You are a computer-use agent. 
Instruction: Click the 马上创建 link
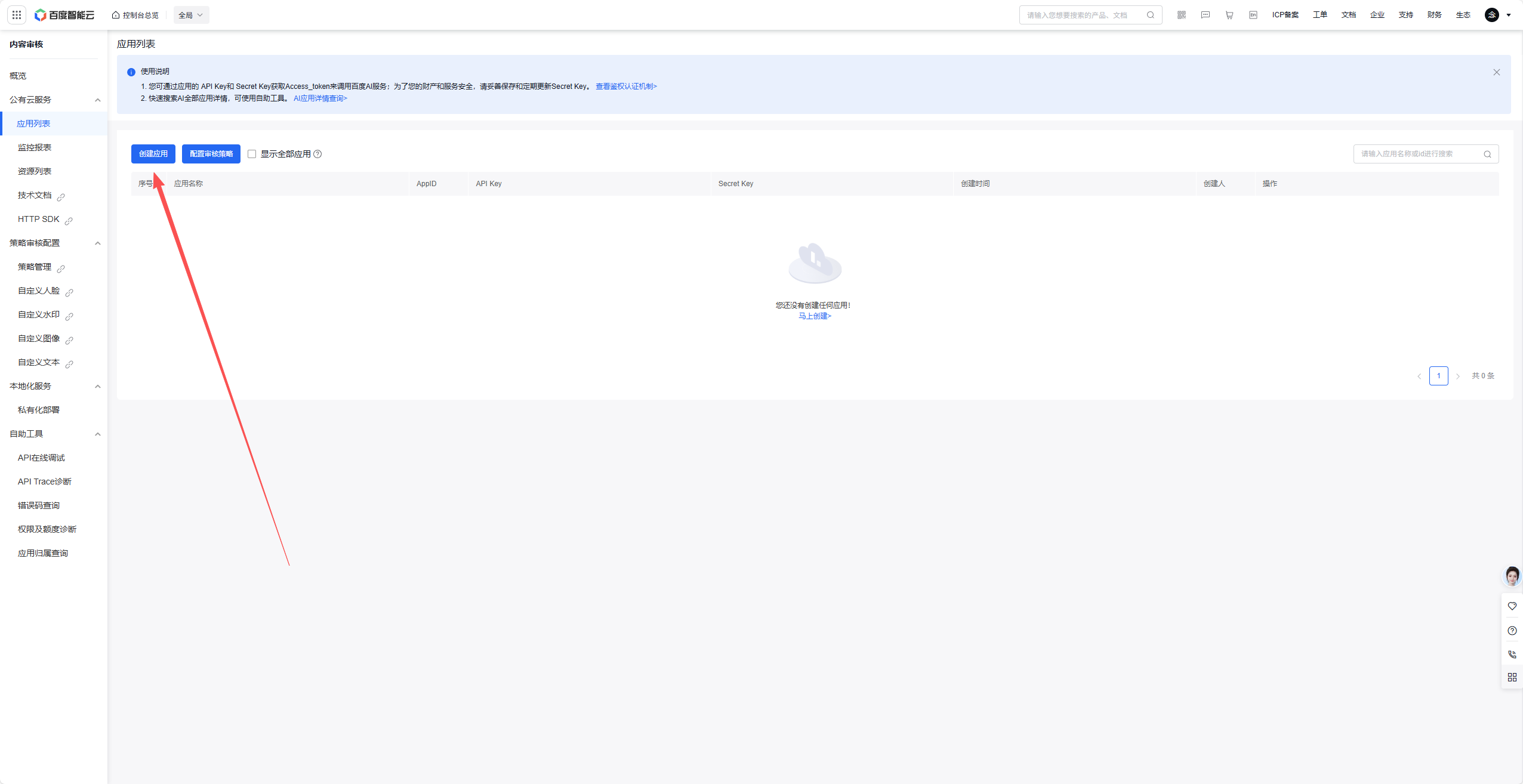[815, 316]
